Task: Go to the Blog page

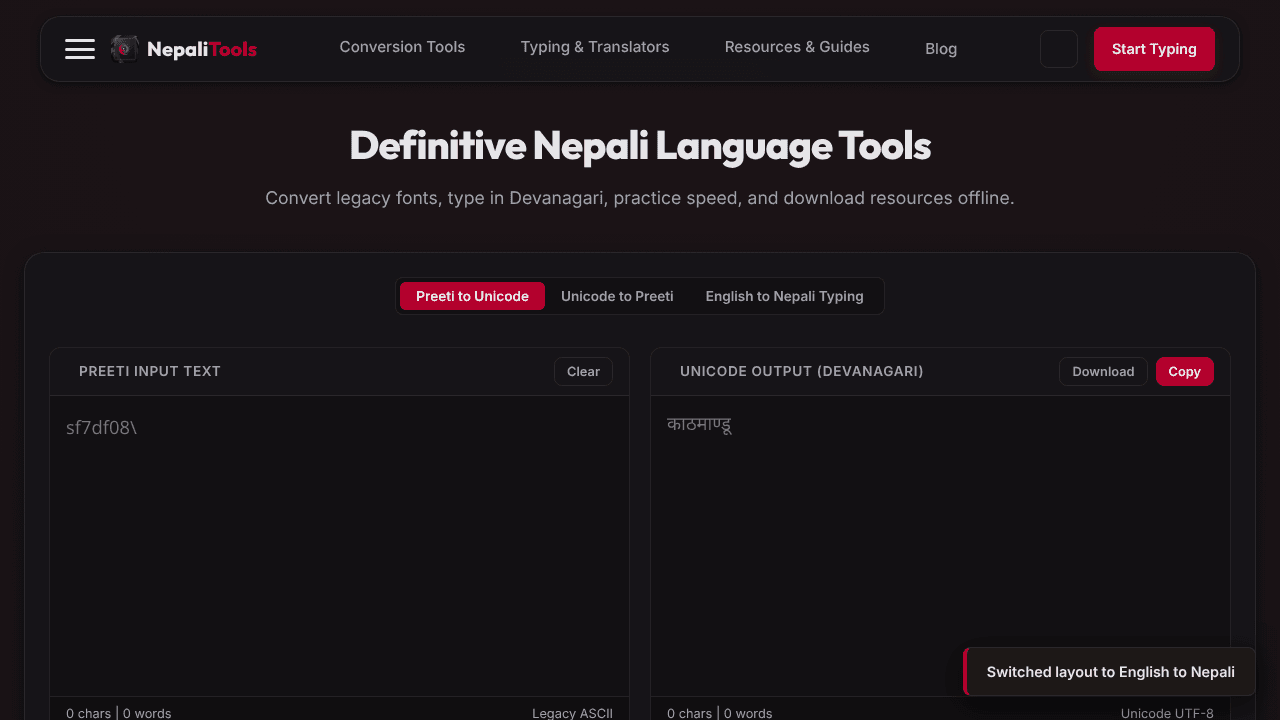Action: [941, 49]
